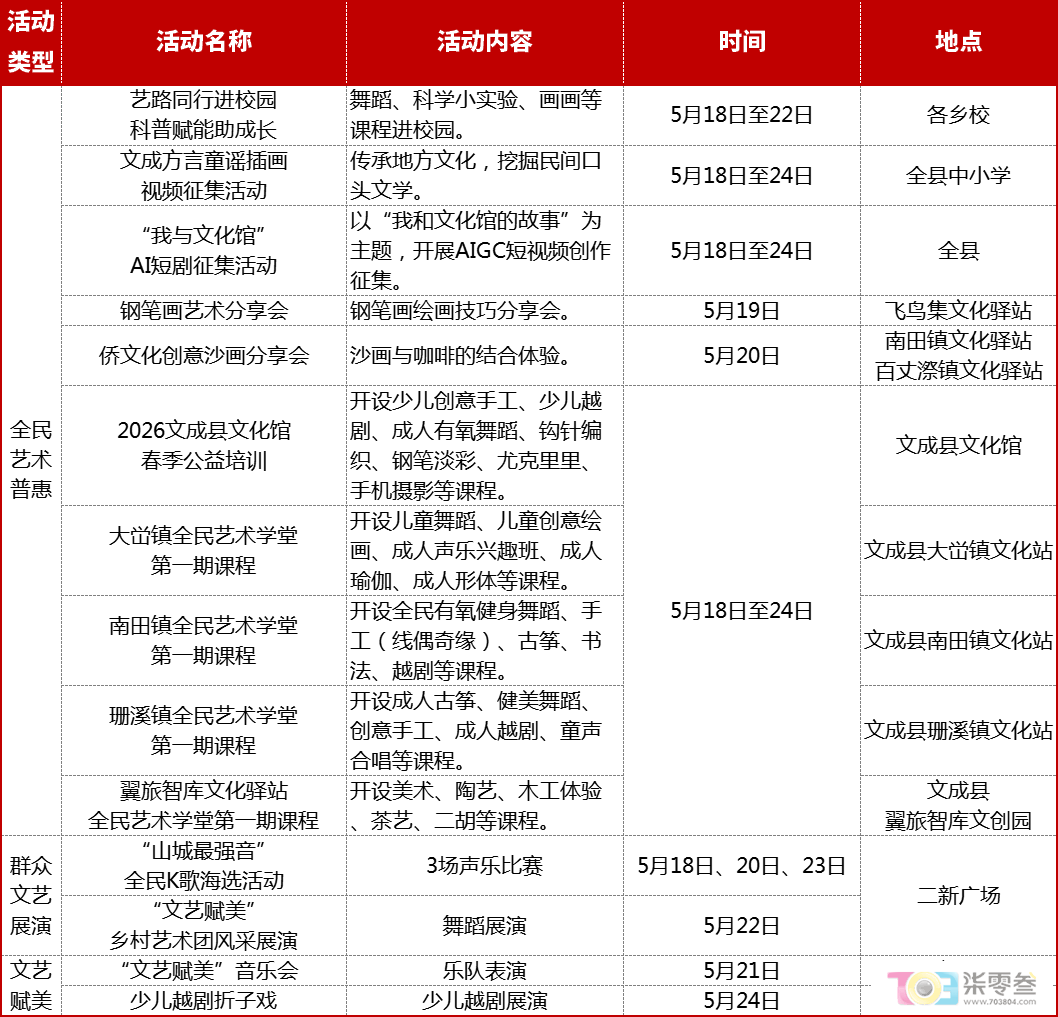Click the 地点 column header

click(x=958, y=42)
